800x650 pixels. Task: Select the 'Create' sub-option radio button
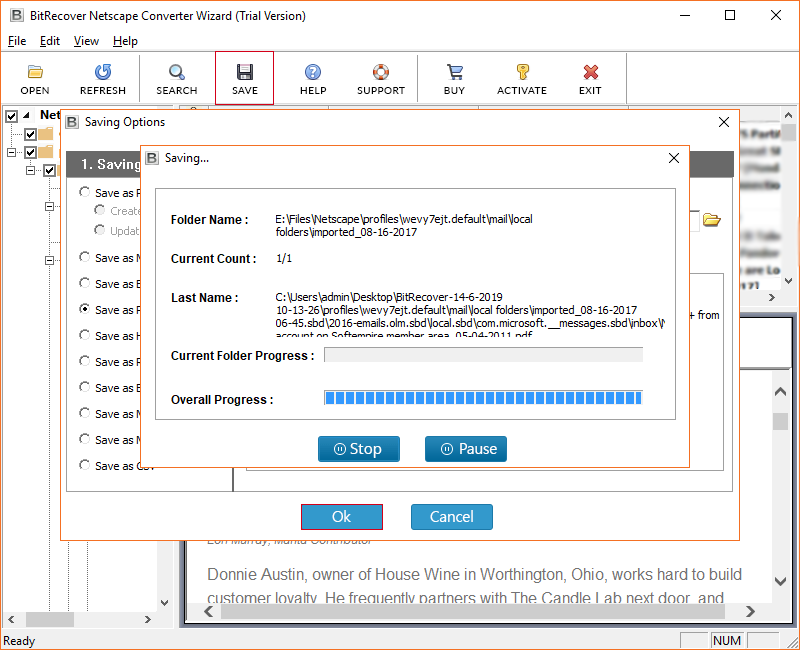click(x=99, y=210)
